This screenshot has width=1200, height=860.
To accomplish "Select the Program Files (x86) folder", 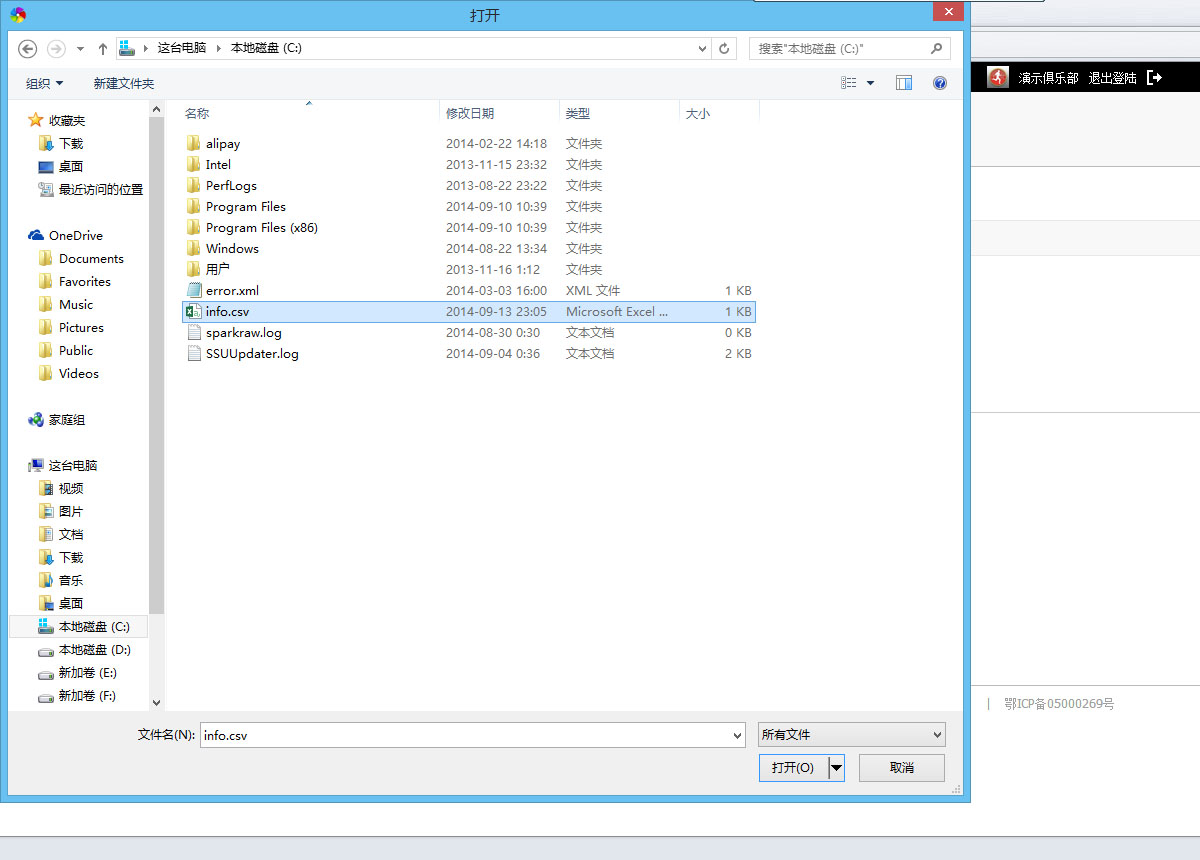I will [x=261, y=228].
